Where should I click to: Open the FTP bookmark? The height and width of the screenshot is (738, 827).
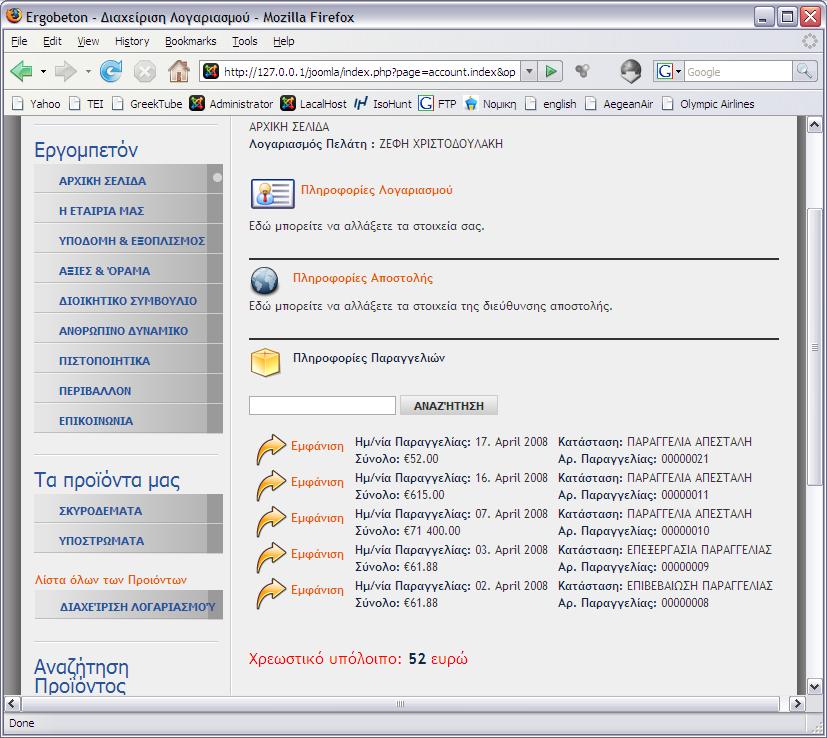pos(437,103)
